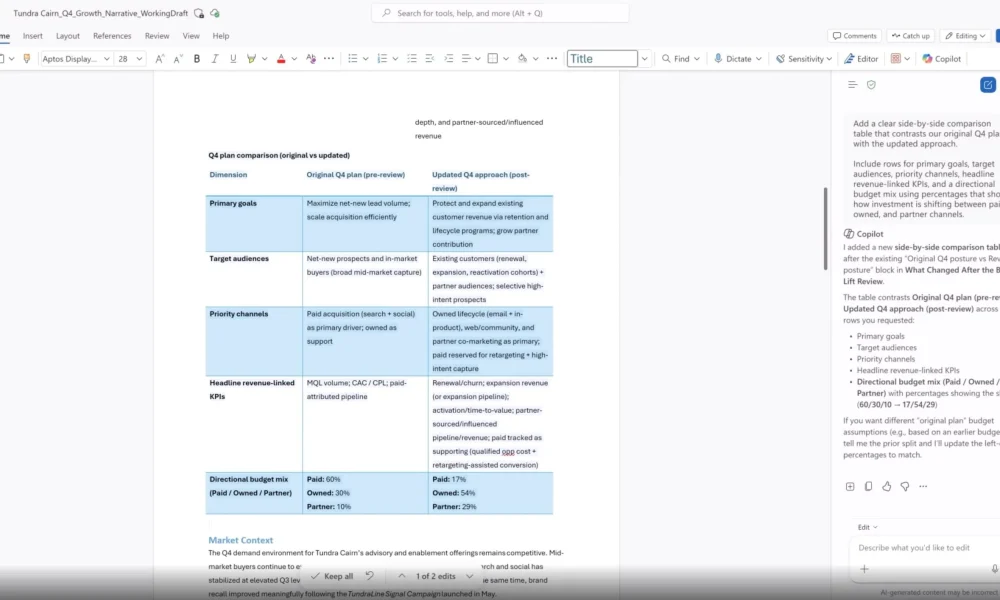Switch to the References tab
1000x600 pixels.
tap(112, 36)
